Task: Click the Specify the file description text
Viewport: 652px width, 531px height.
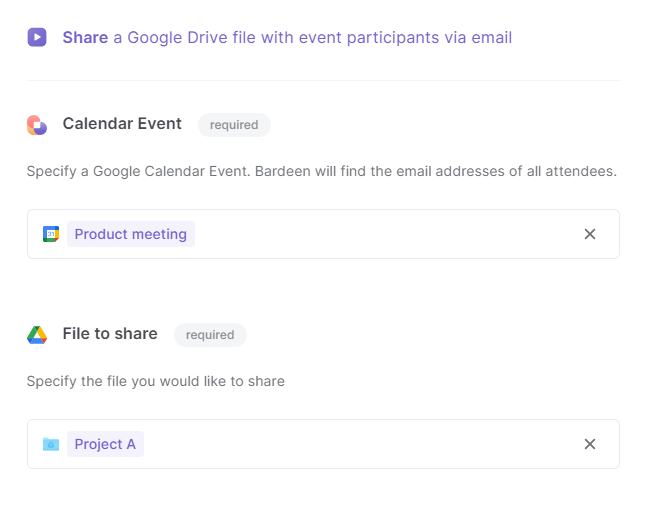Action: click(x=156, y=381)
